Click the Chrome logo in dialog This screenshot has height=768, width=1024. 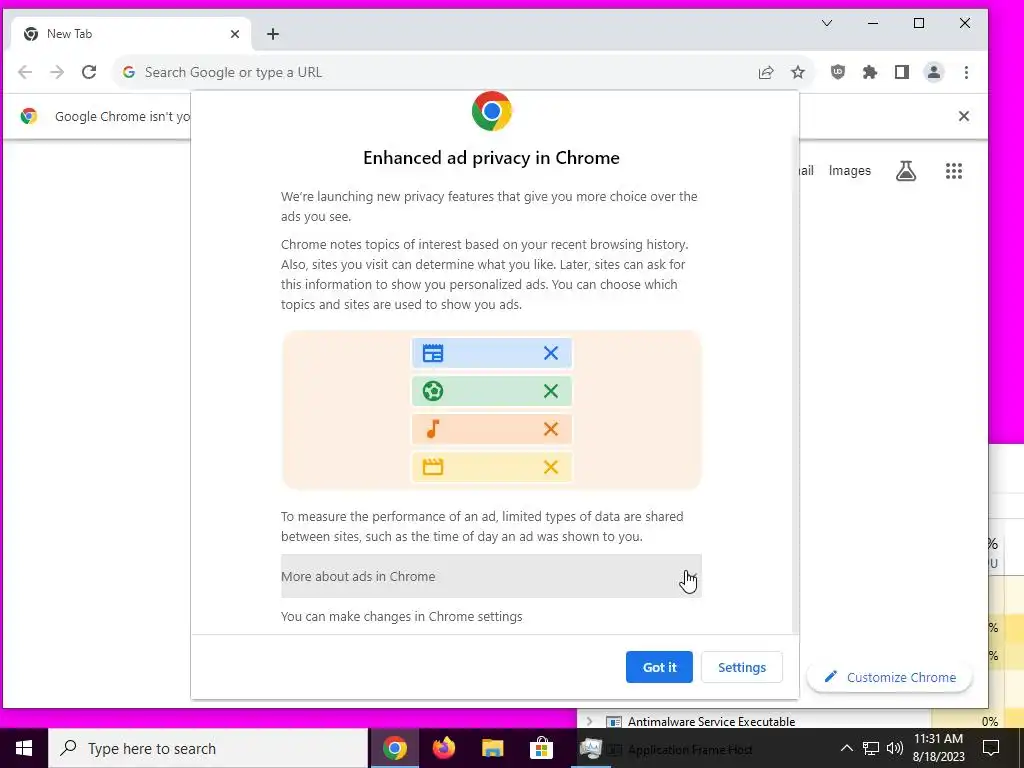click(492, 111)
